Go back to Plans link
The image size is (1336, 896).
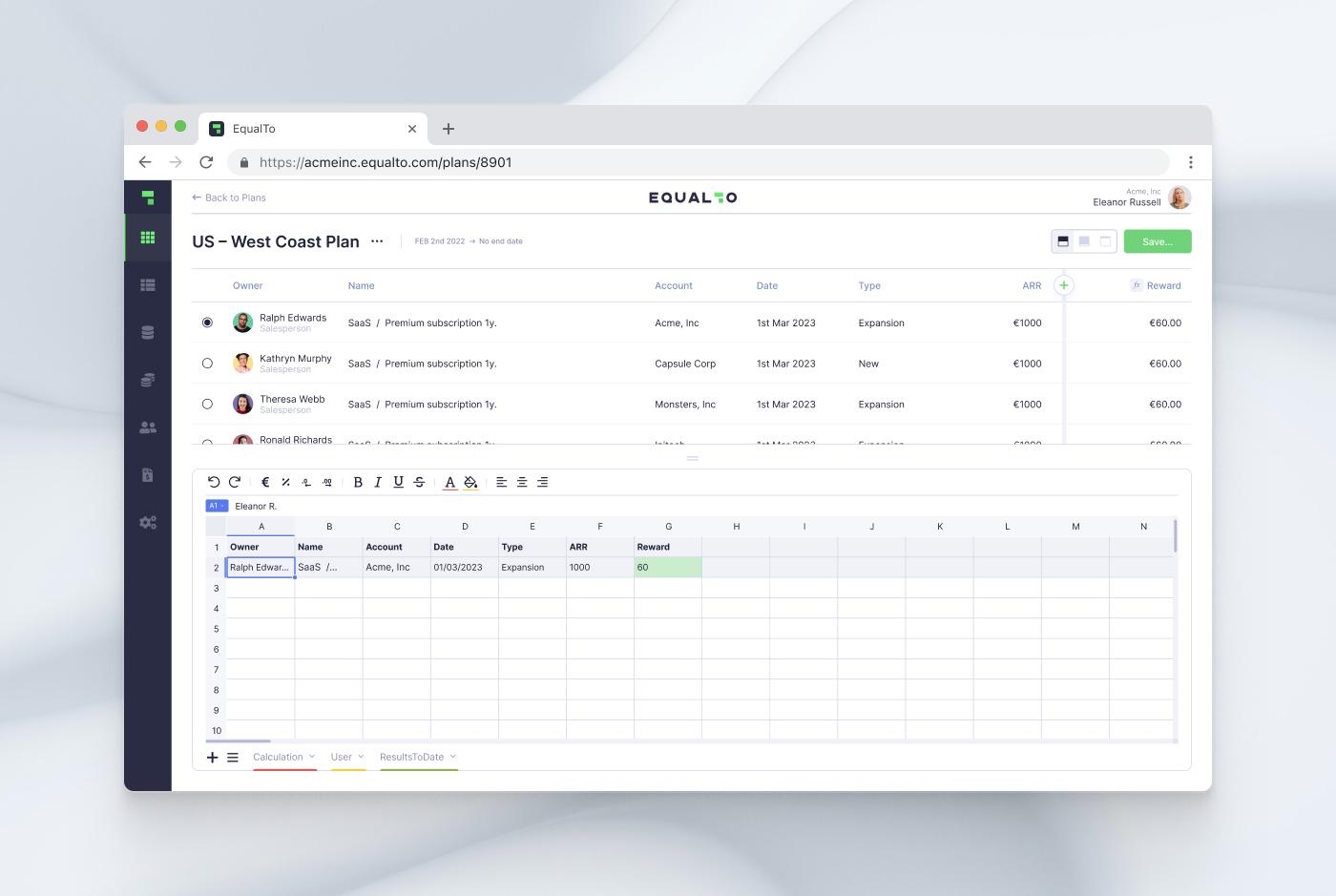point(229,198)
